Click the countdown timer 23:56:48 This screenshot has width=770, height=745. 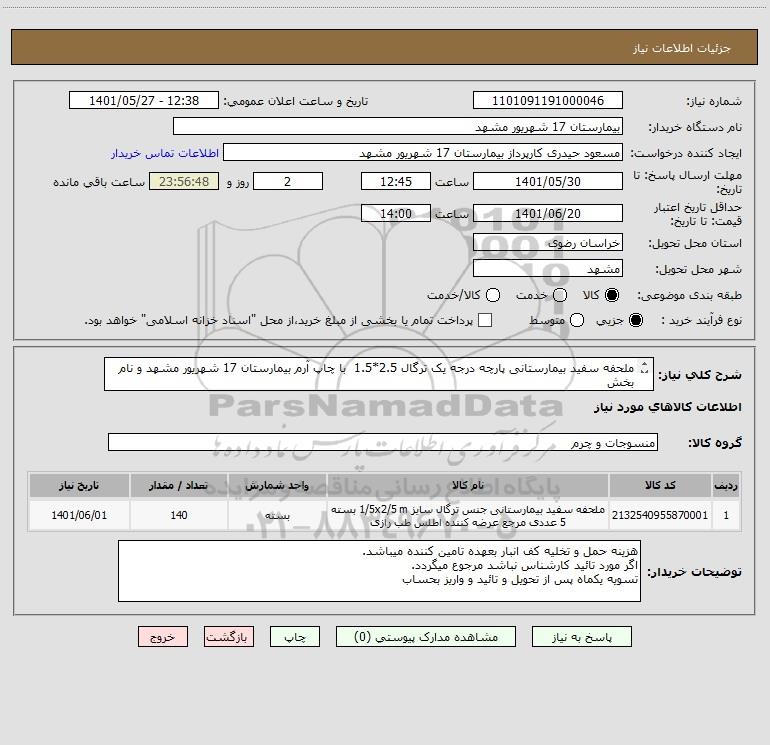(184, 181)
